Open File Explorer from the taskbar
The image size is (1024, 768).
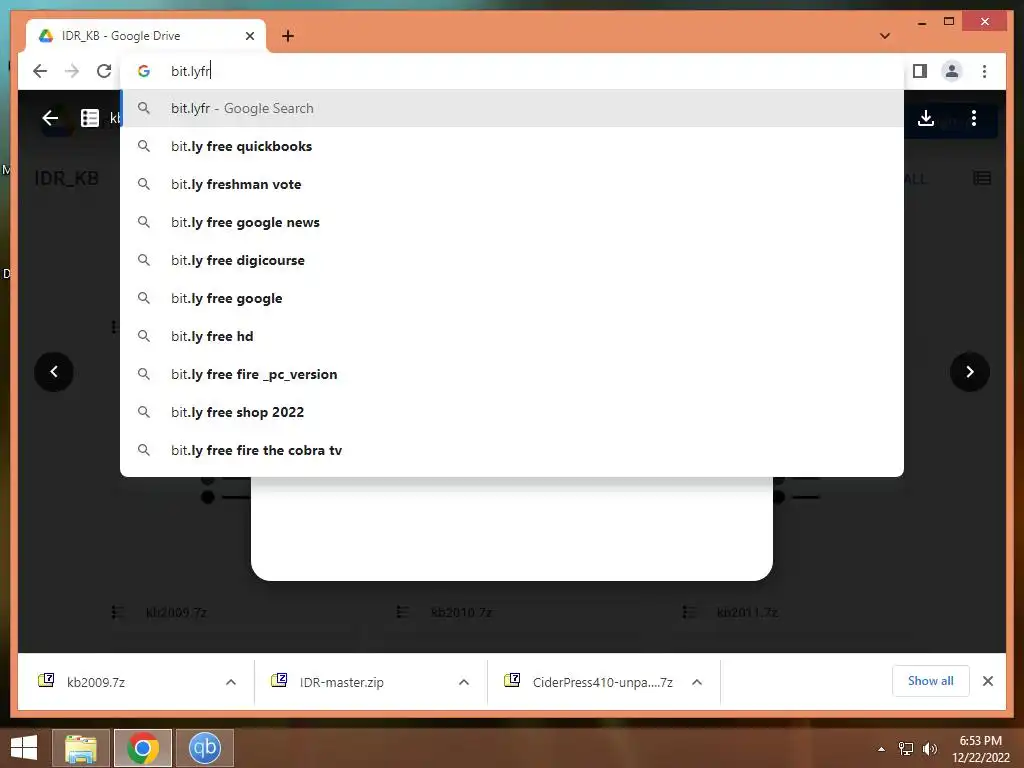(80, 748)
